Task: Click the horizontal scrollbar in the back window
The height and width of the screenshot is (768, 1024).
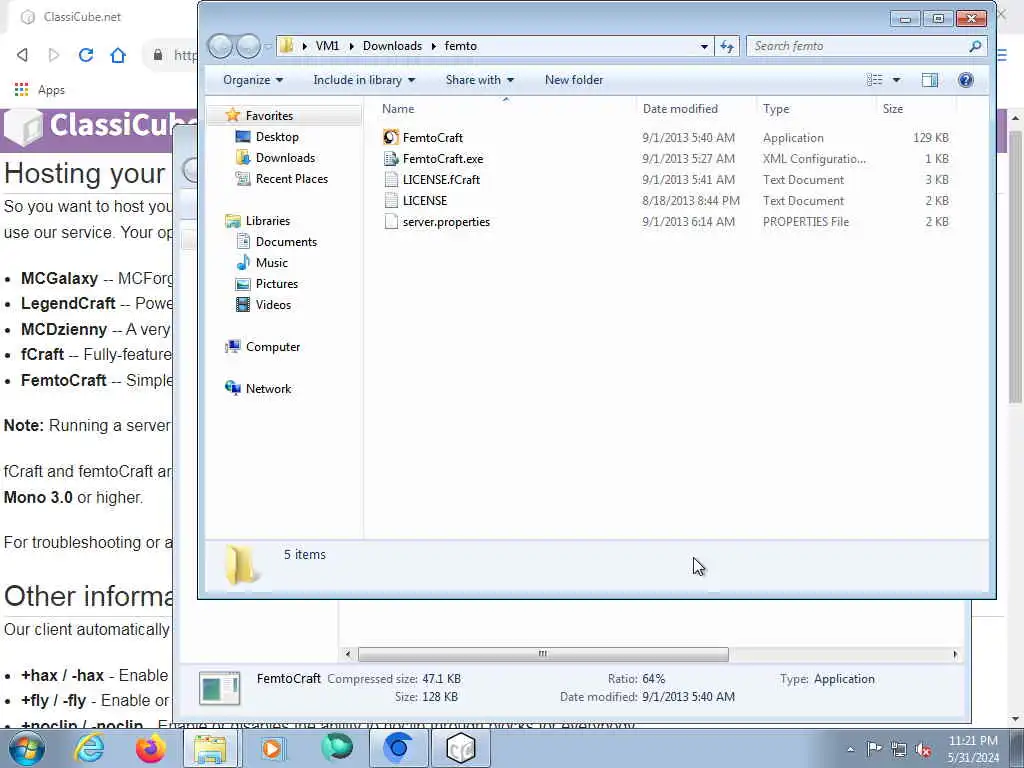Action: click(543, 654)
